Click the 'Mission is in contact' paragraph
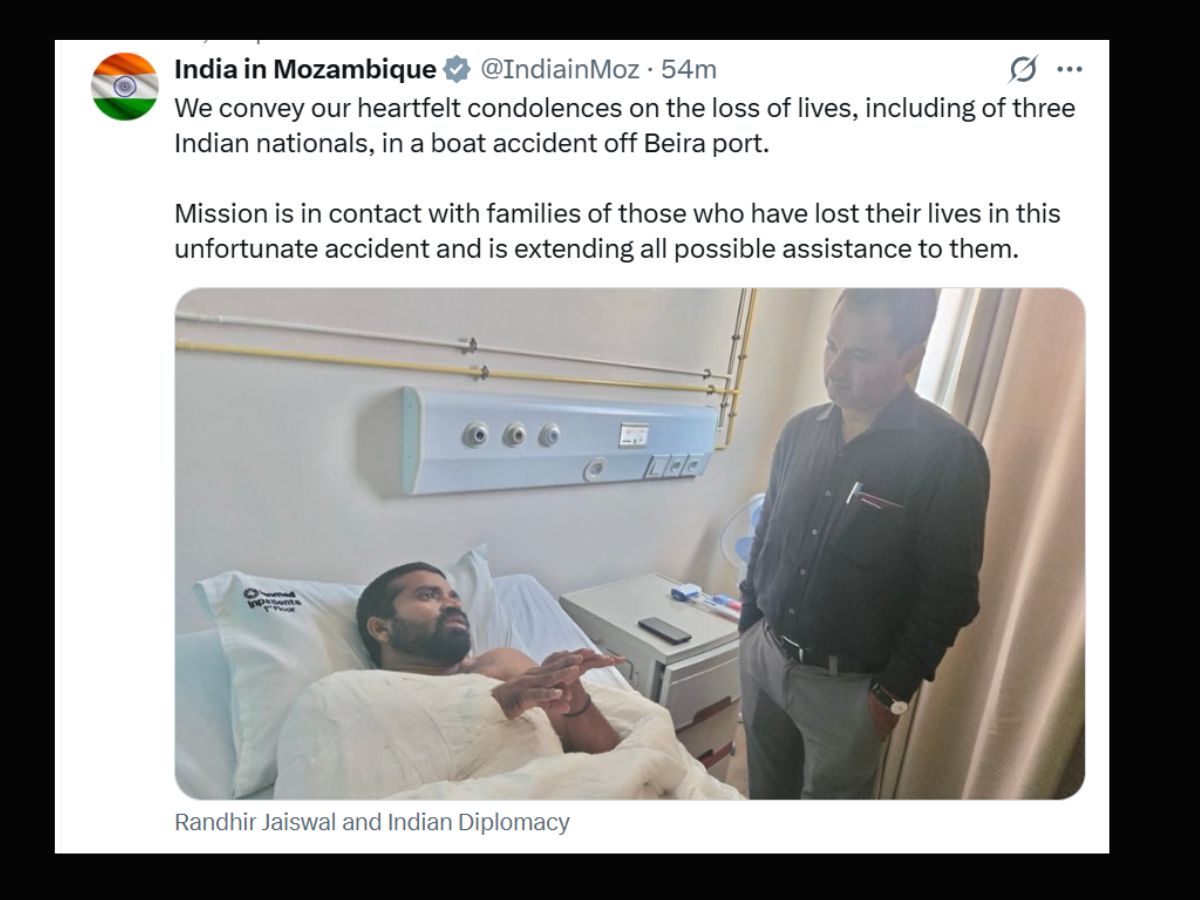The image size is (1200, 900). (617, 231)
